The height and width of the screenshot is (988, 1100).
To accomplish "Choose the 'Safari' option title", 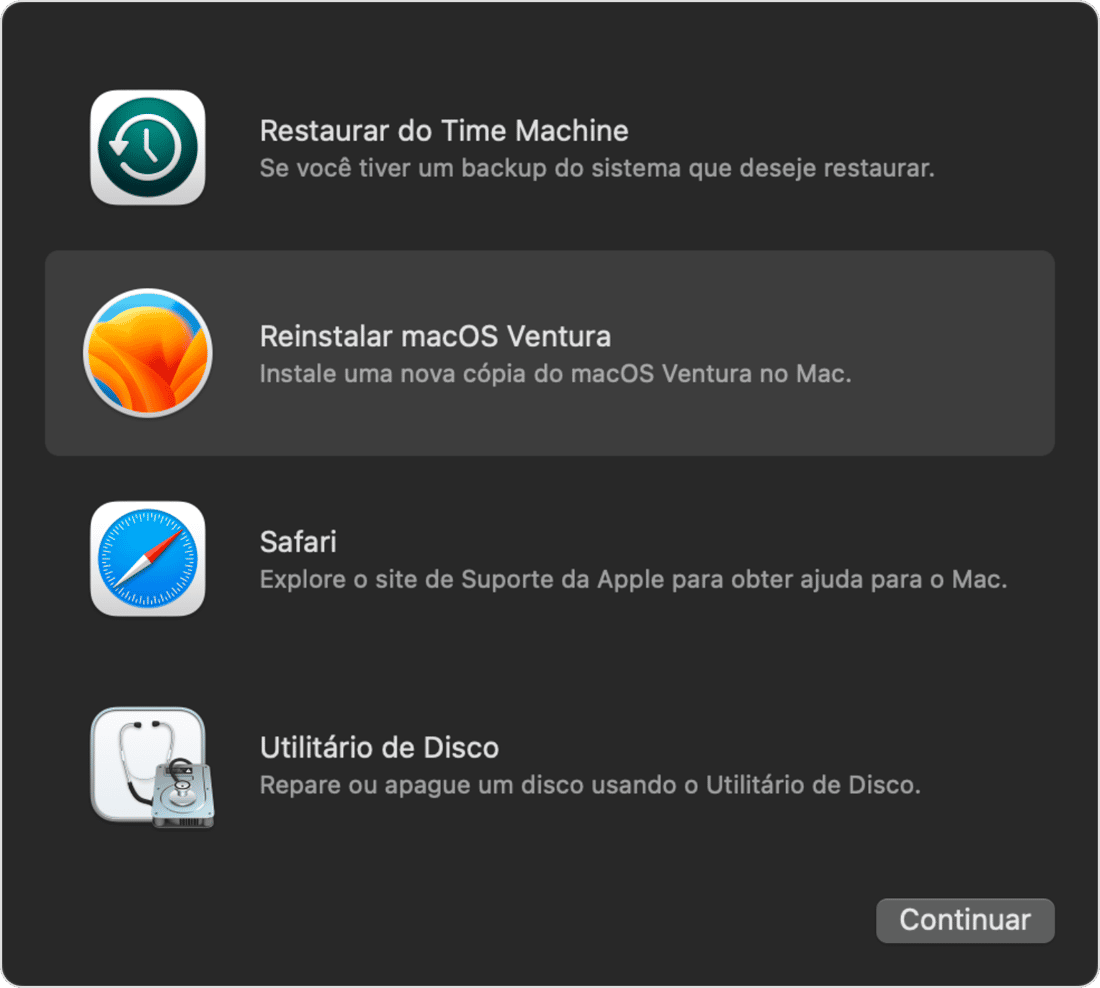I will click(298, 542).
